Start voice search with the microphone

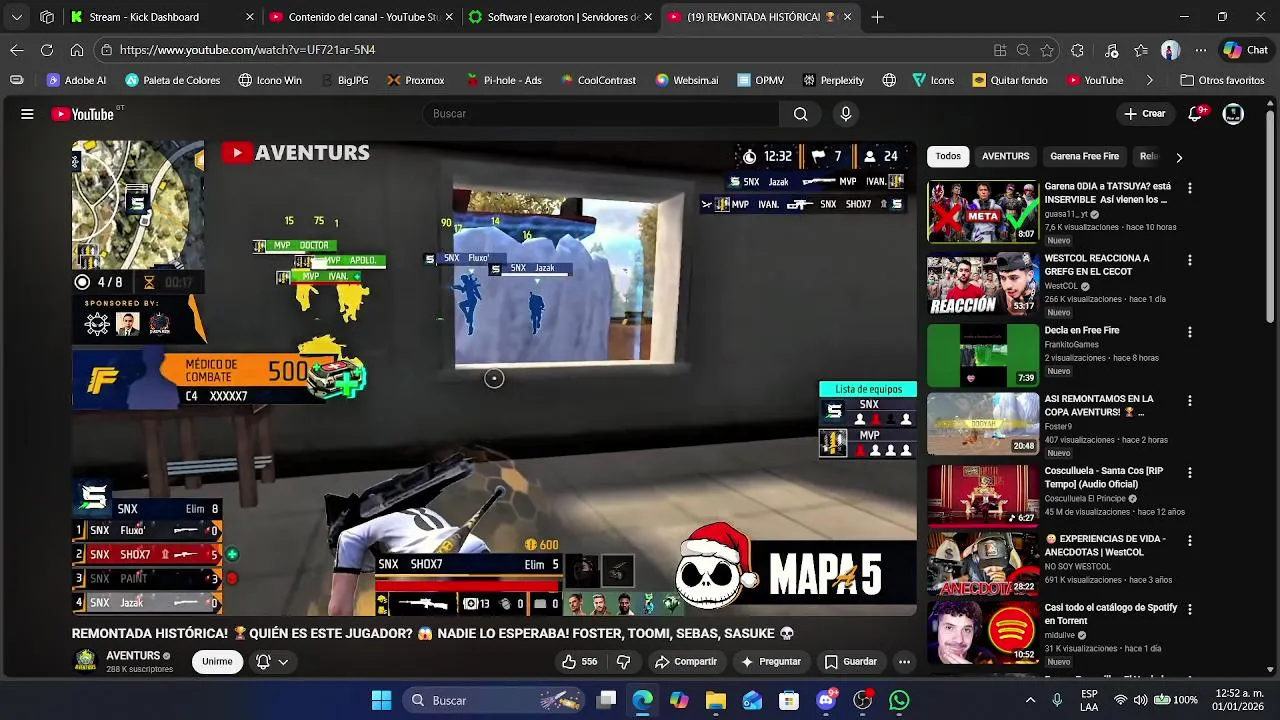[x=846, y=114]
